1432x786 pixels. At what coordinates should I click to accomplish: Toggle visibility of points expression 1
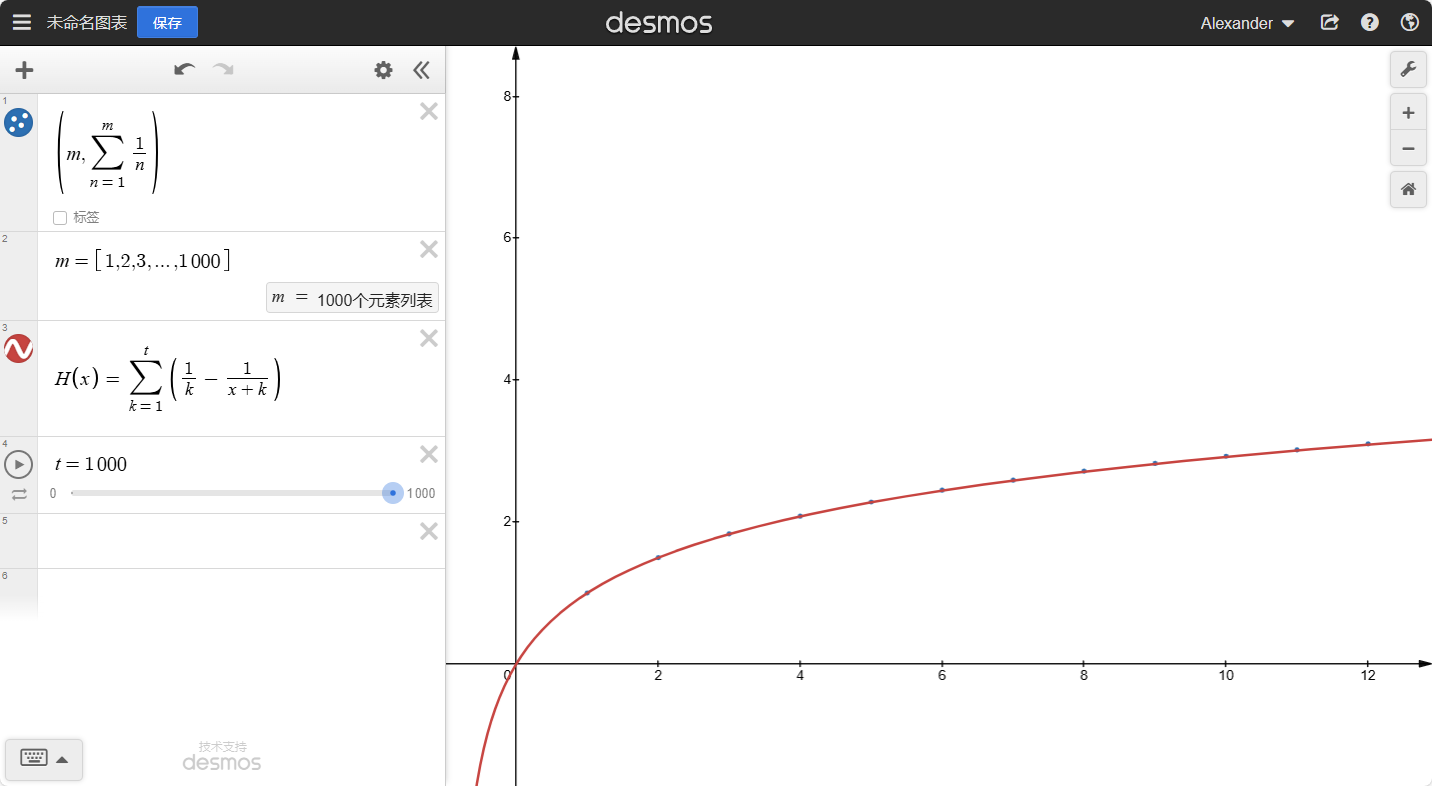coord(19,123)
